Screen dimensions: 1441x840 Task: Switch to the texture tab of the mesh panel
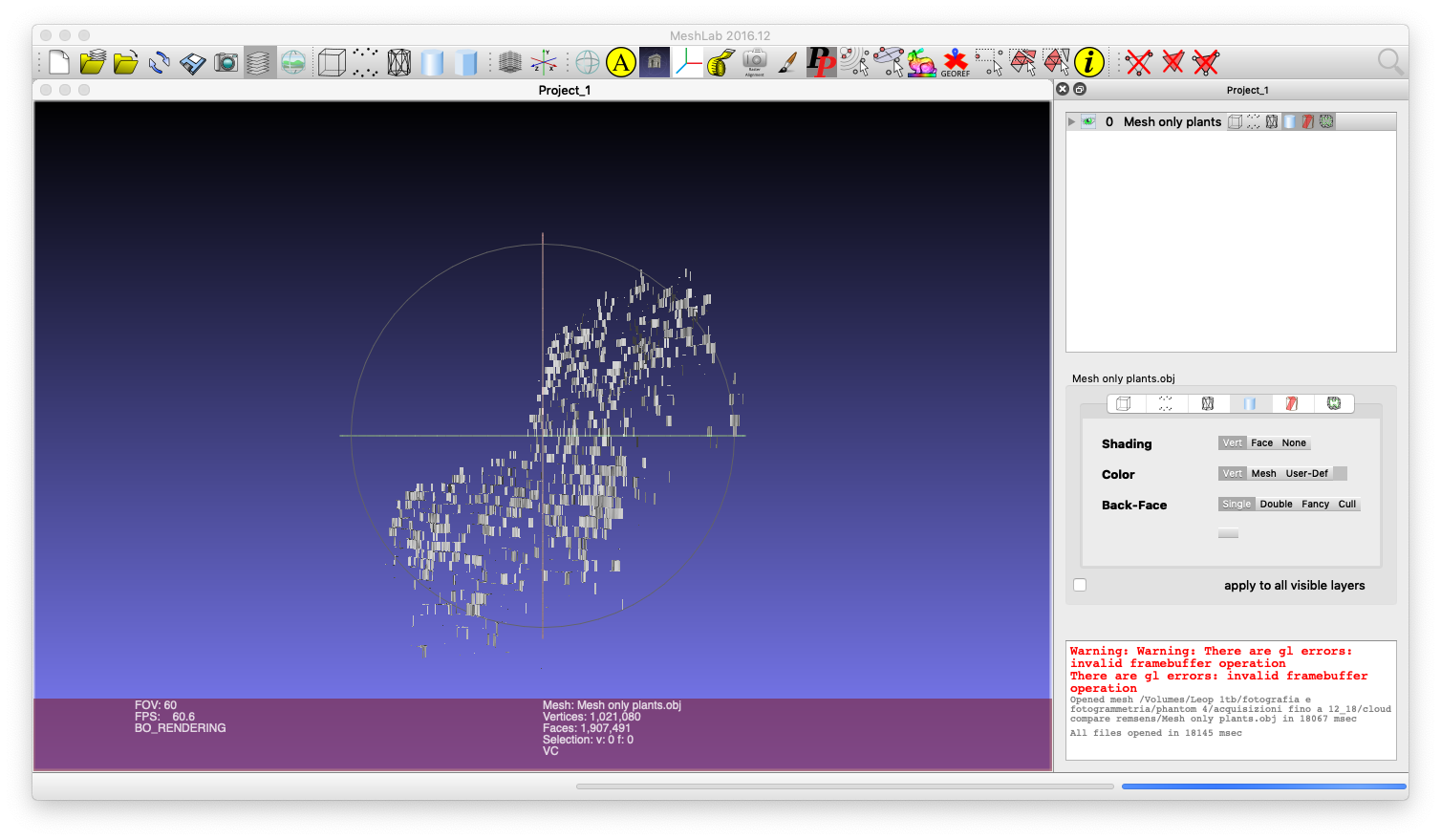click(x=1291, y=402)
